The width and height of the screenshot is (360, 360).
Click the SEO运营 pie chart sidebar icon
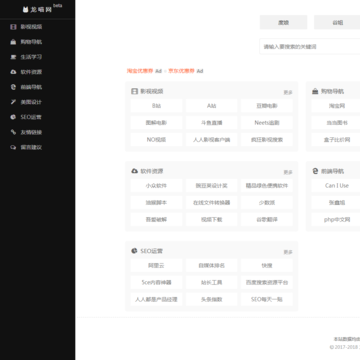pos(13,117)
